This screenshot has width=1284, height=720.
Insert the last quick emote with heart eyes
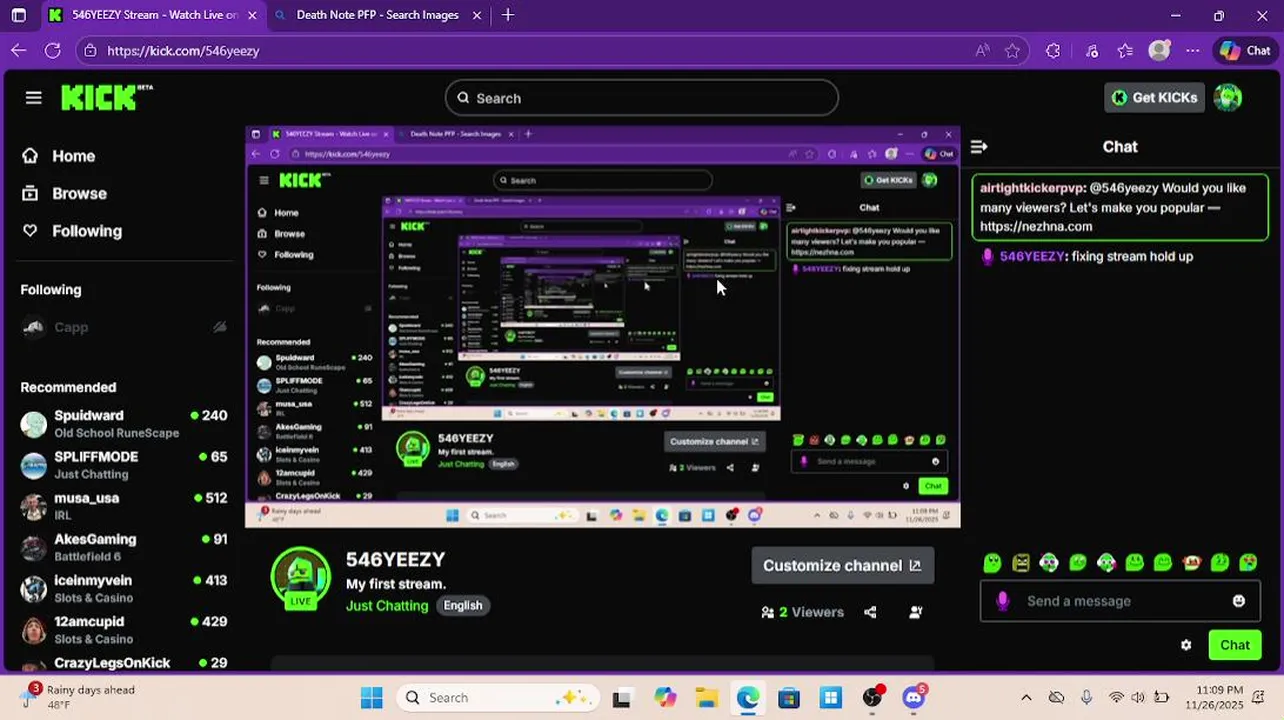(x=1248, y=563)
